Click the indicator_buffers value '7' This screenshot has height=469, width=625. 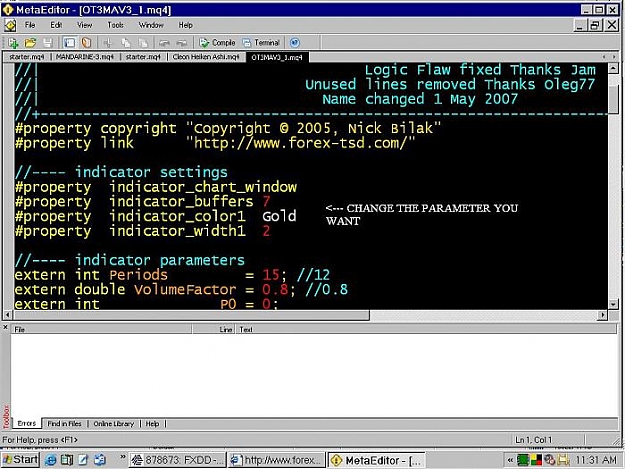266,201
